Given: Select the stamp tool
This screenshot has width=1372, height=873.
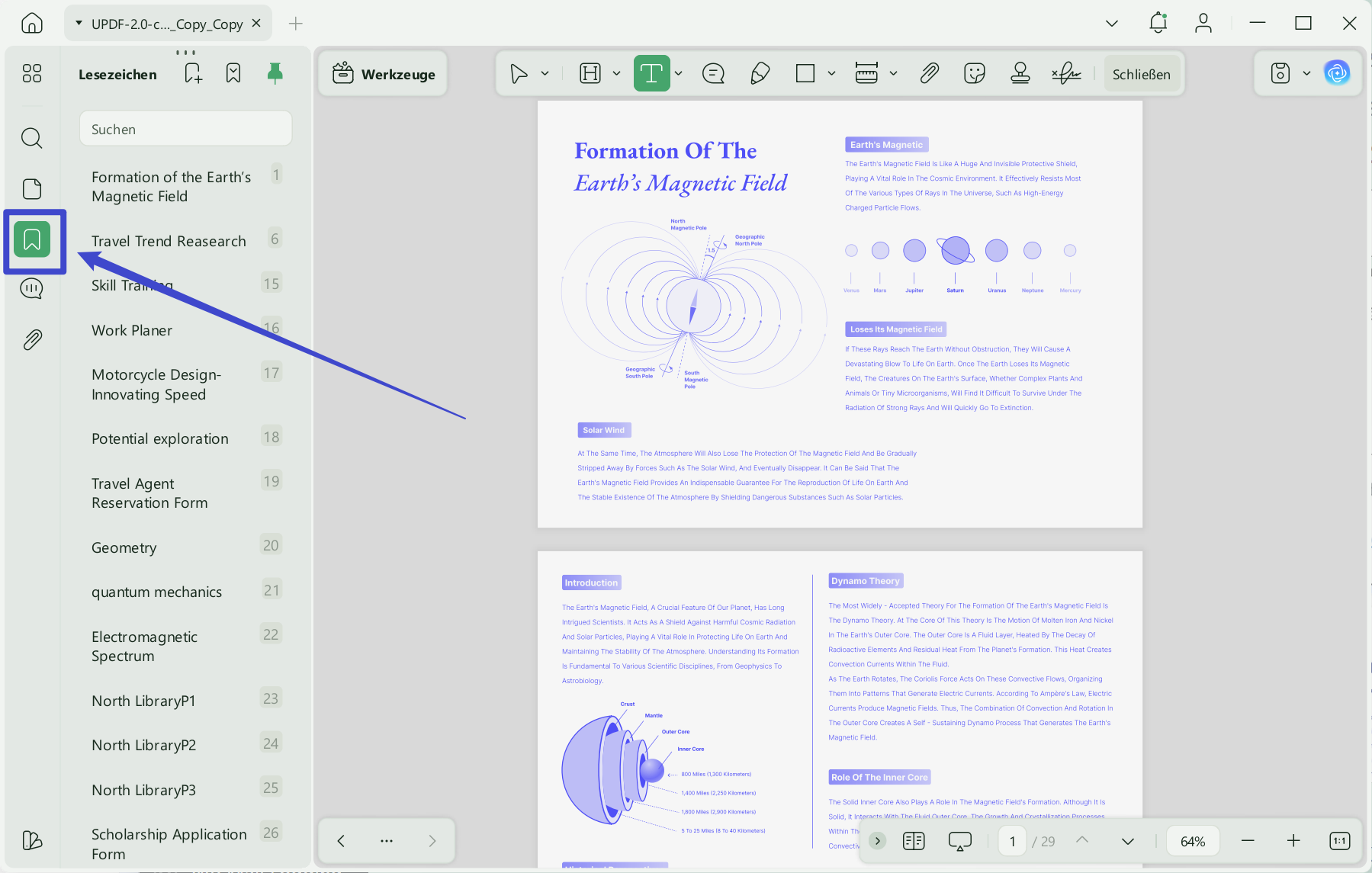Looking at the screenshot, I should click(x=1020, y=74).
